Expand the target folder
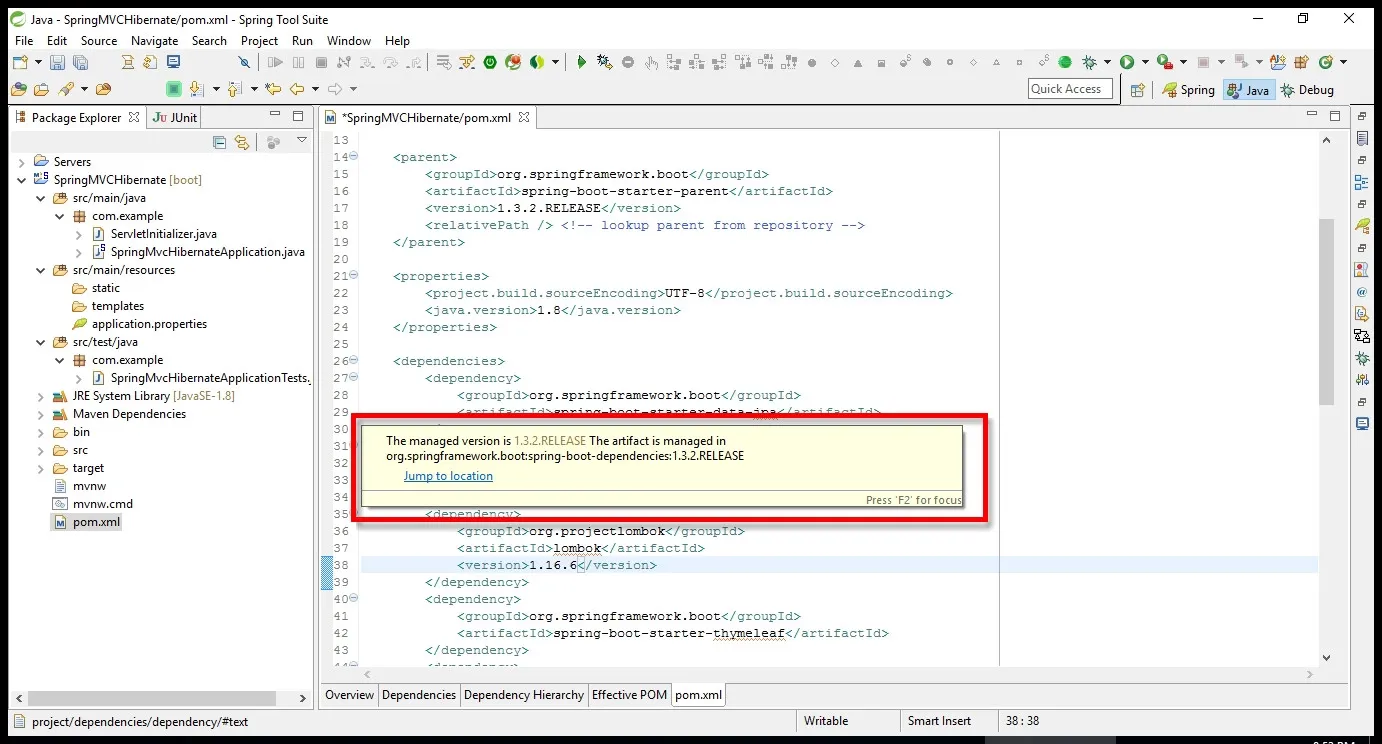Viewport: 1382px width, 744px height. (x=41, y=468)
